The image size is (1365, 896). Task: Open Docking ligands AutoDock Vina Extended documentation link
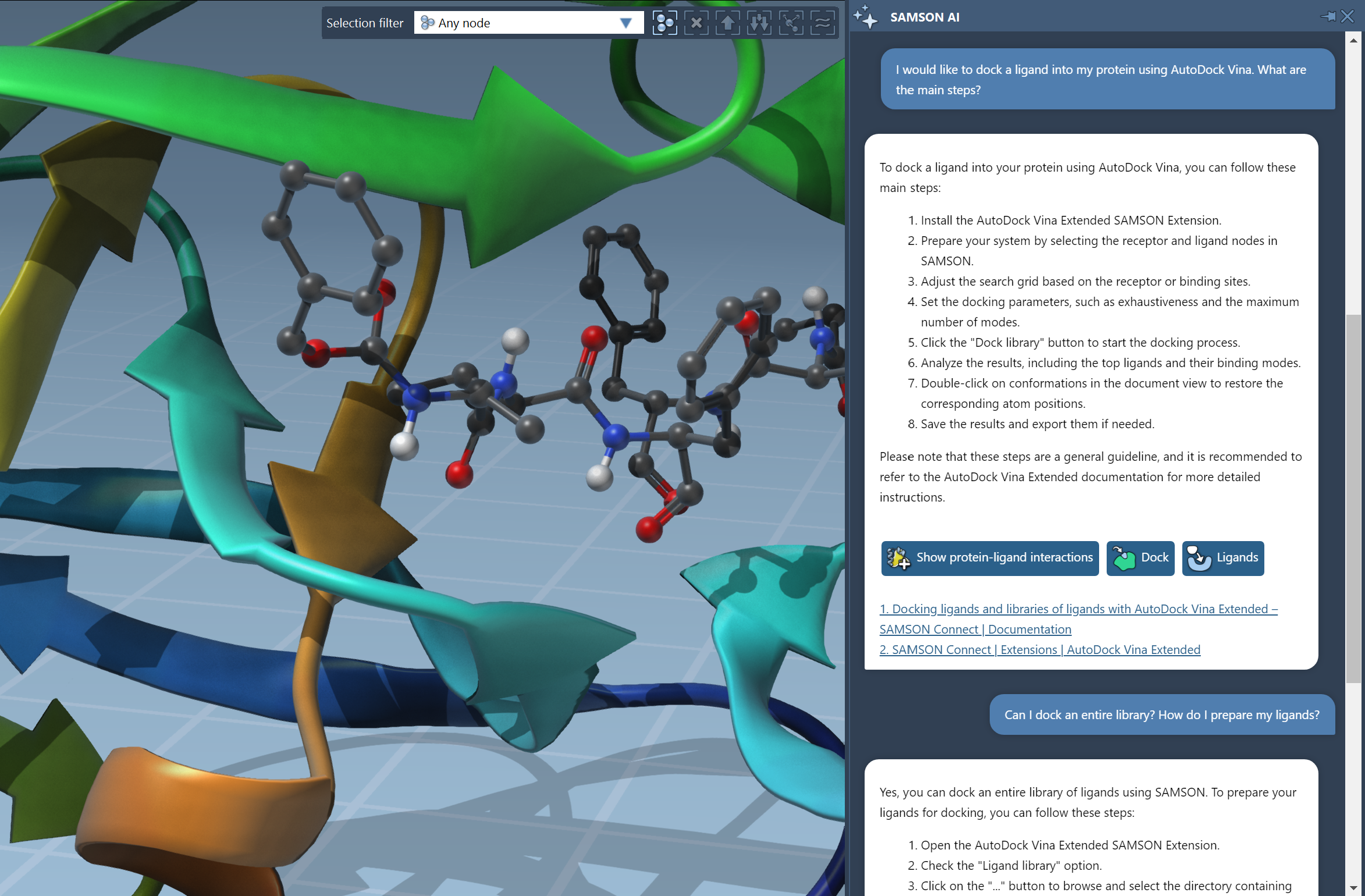1078,619
